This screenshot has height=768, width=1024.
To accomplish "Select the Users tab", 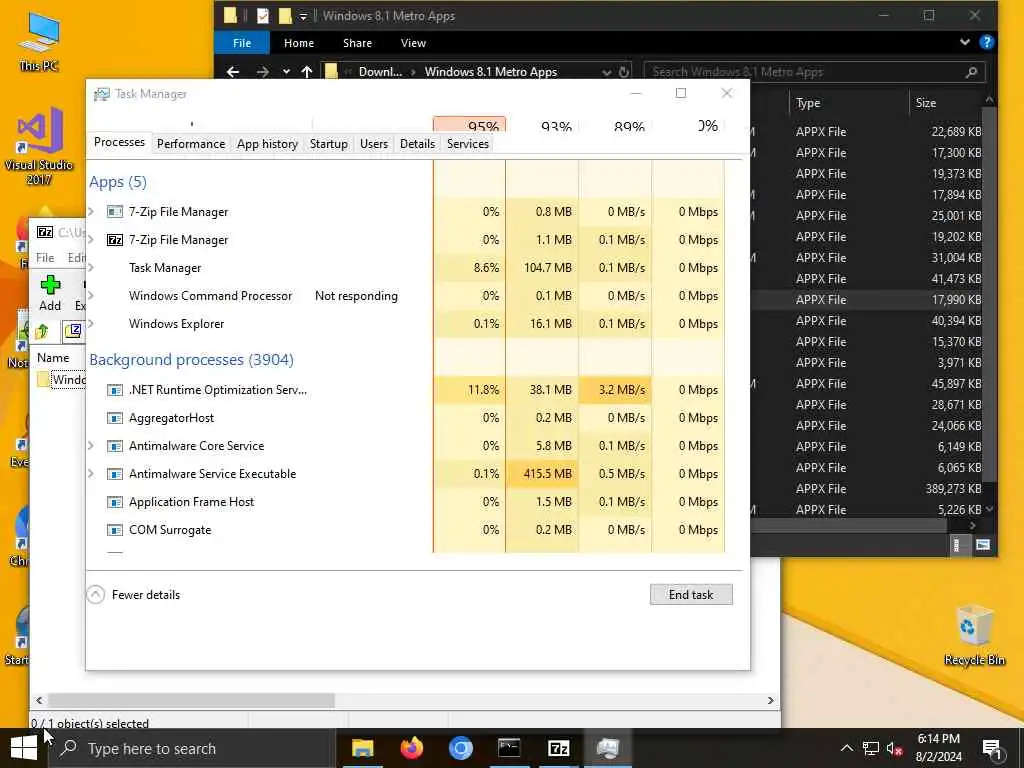I will pos(374,144).
